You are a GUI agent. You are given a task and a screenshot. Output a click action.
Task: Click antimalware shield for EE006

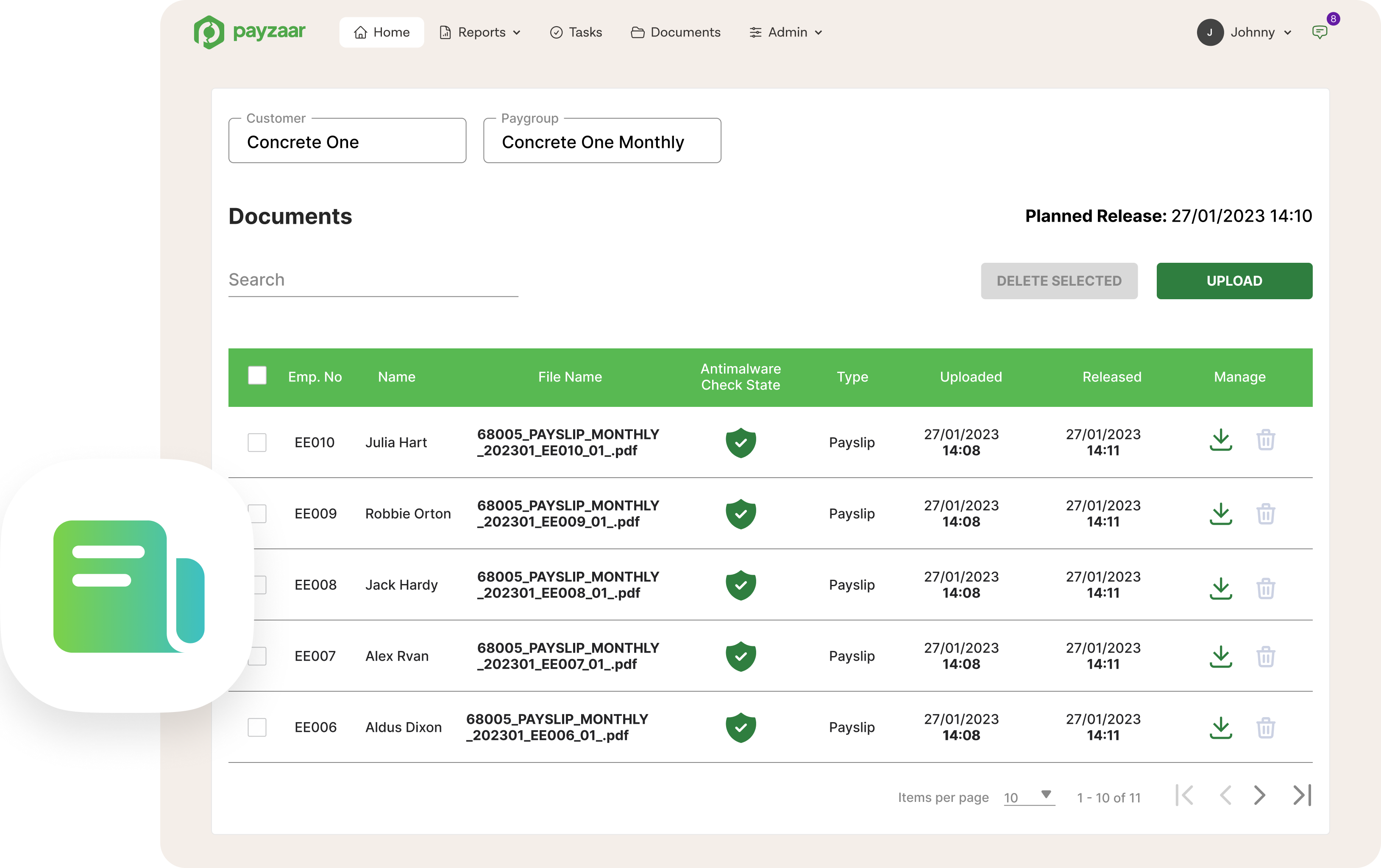(741, 727)
